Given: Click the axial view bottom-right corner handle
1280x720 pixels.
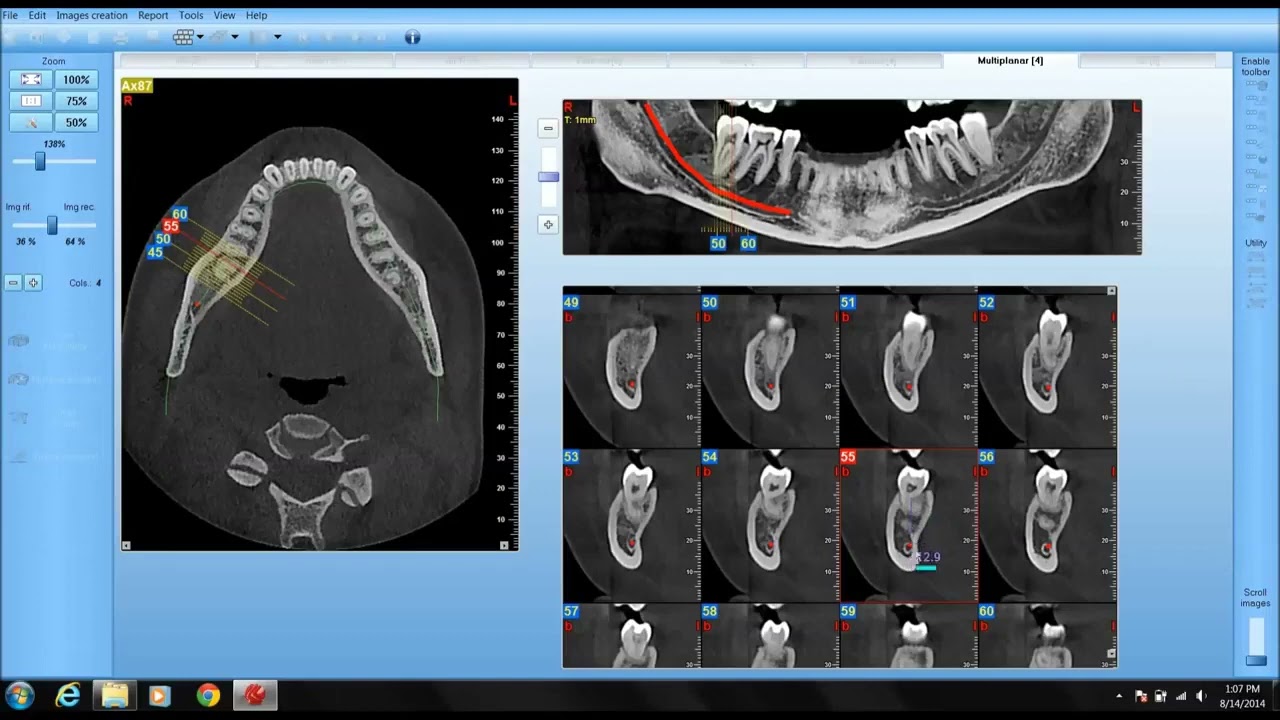Looking at the screenshot, I should [x=504, y=545].
